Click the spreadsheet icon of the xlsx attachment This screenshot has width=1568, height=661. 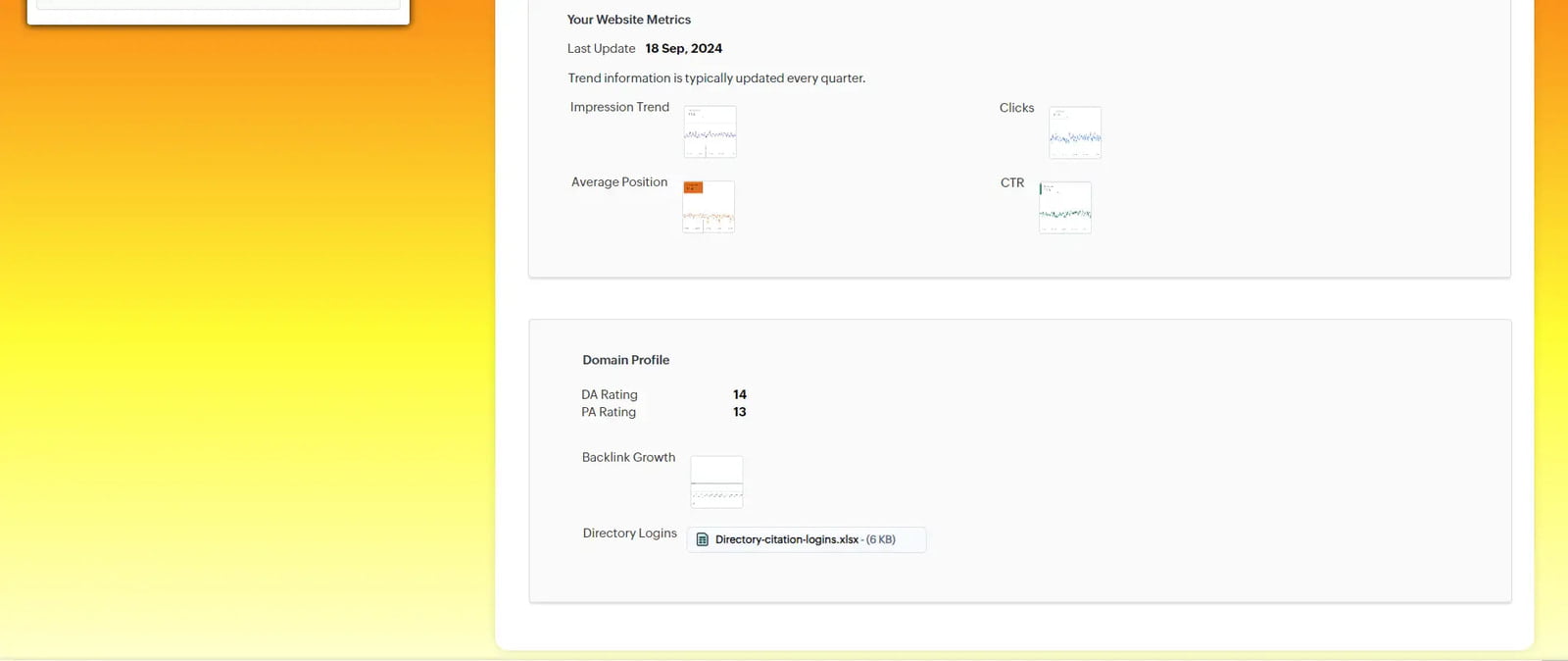(702, 539)
